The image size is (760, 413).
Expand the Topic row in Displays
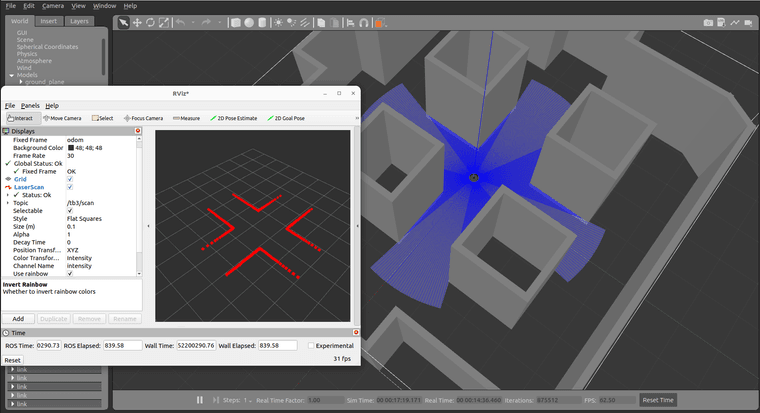(8, 203)
